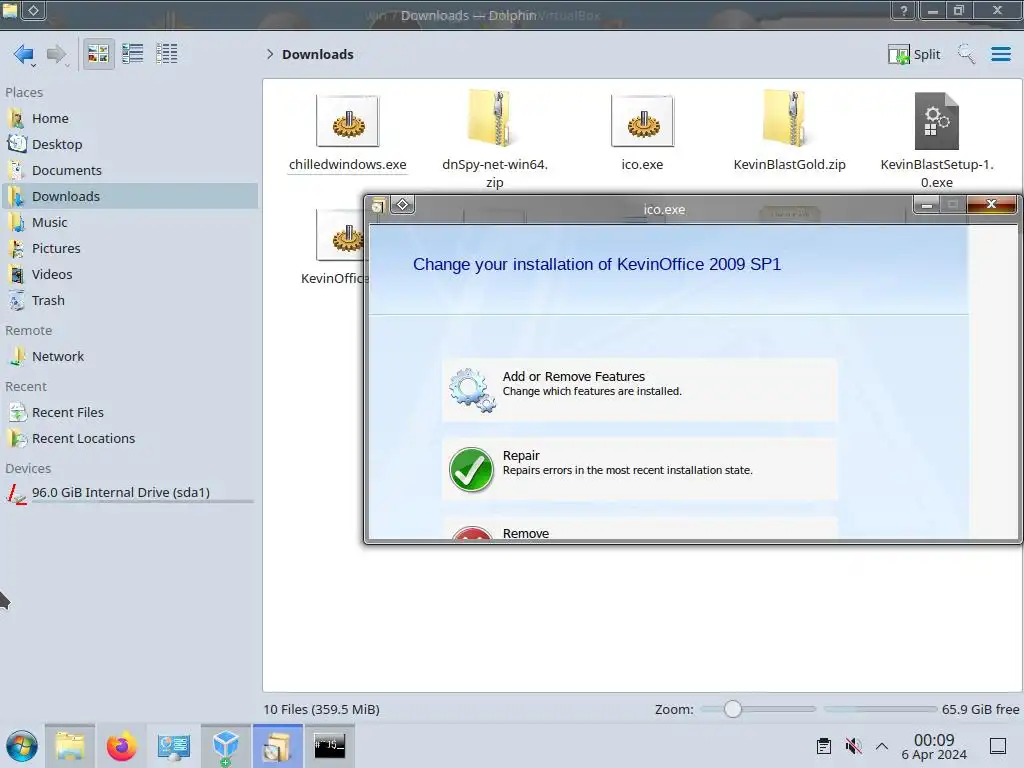Open system settings taskbar icon
Screen dimensions: 1024x768
click(173, 746)
